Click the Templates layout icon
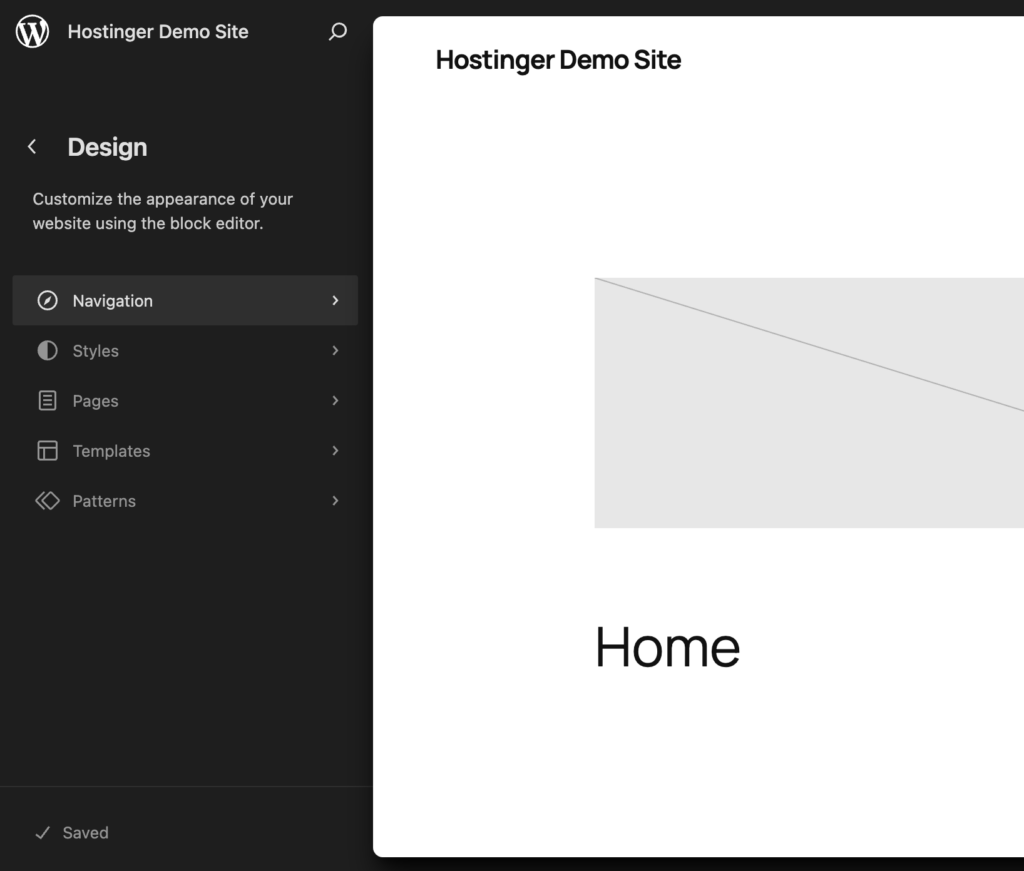The image size is (1024, 871). click(x=47, y=450)
